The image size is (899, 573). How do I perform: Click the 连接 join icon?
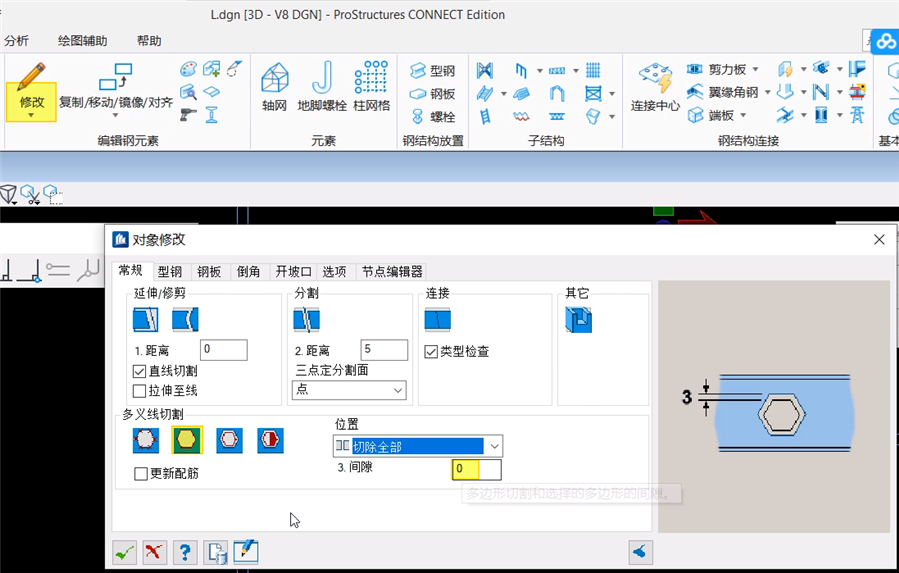tap(437, 319)
